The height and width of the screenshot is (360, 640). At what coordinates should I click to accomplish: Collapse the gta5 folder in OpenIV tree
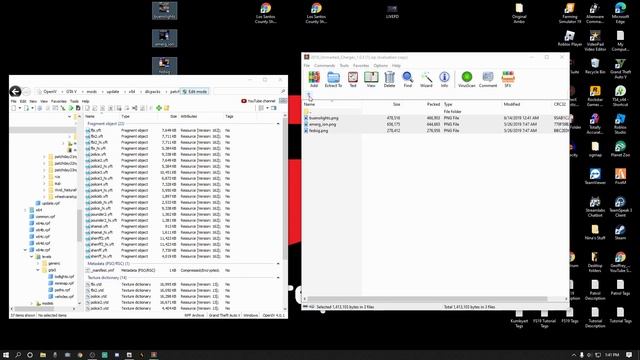(38, 270)
